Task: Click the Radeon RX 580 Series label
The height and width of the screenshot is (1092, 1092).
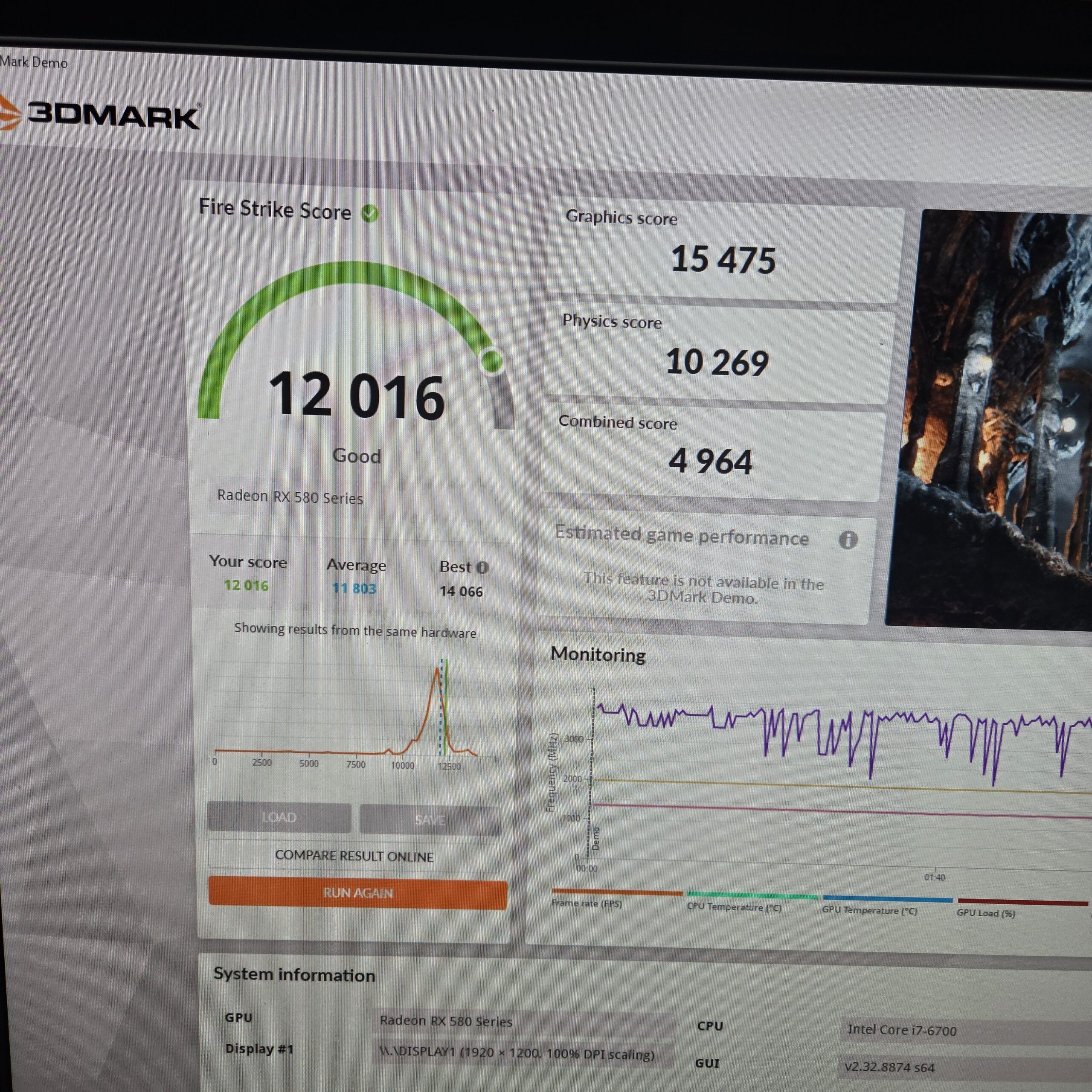Action: [x=290, y=497]
